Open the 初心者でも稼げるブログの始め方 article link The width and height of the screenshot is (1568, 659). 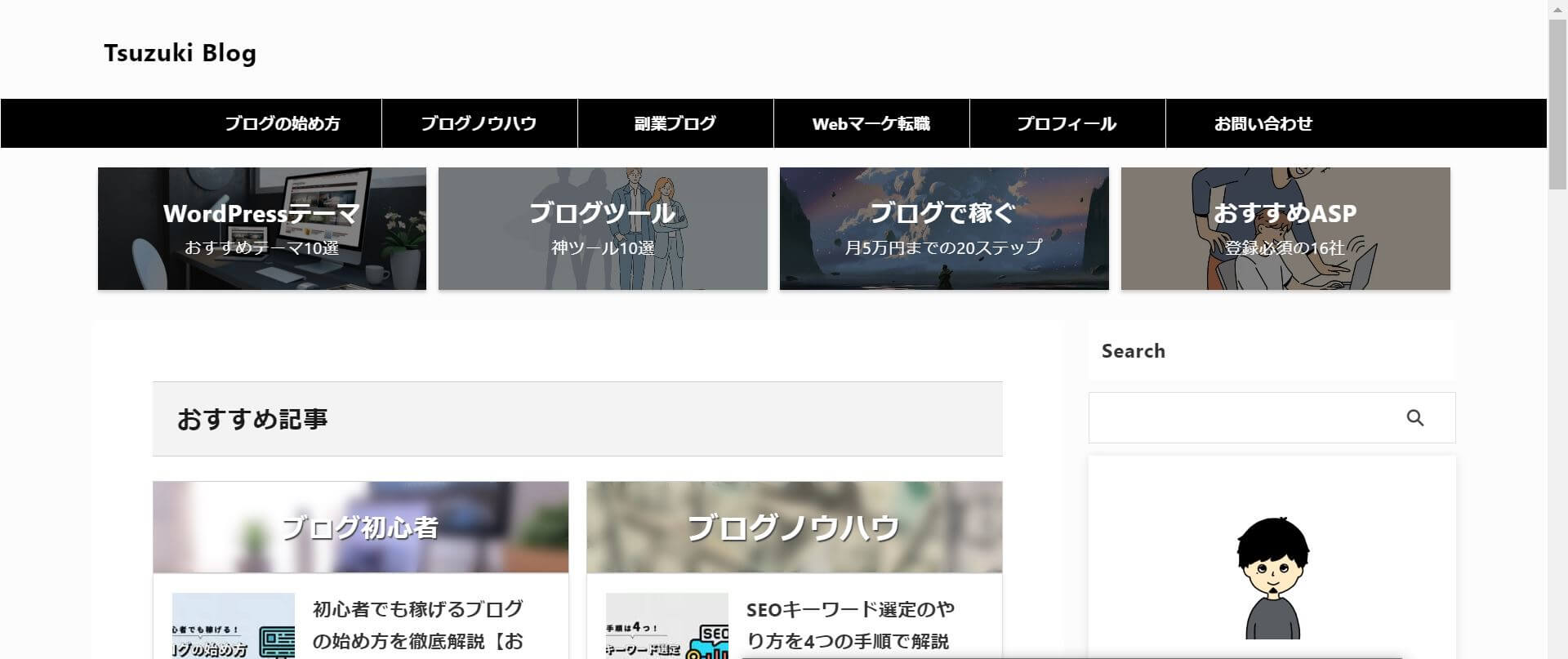tap(418, 625)
